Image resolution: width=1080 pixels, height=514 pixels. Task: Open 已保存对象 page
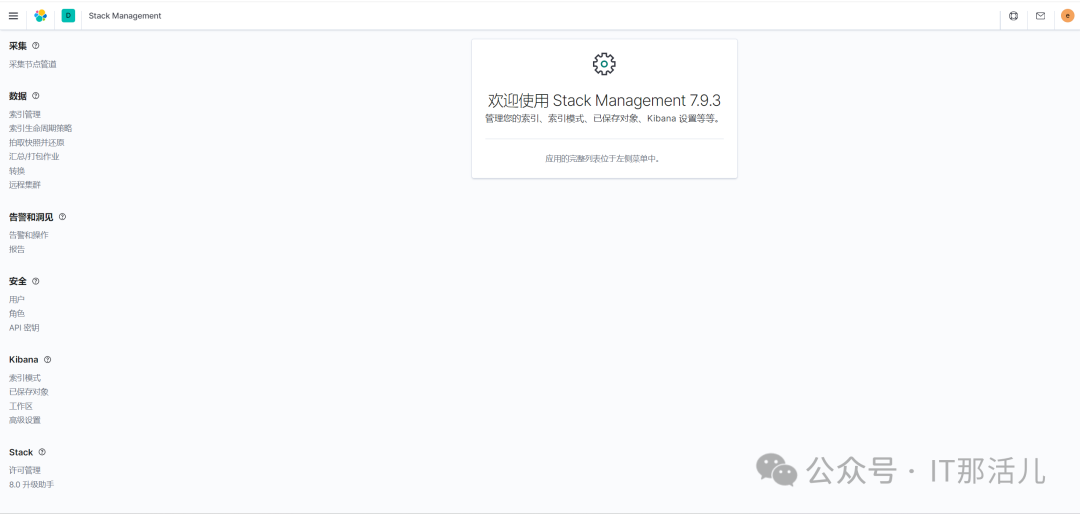[x=28, y=392]
